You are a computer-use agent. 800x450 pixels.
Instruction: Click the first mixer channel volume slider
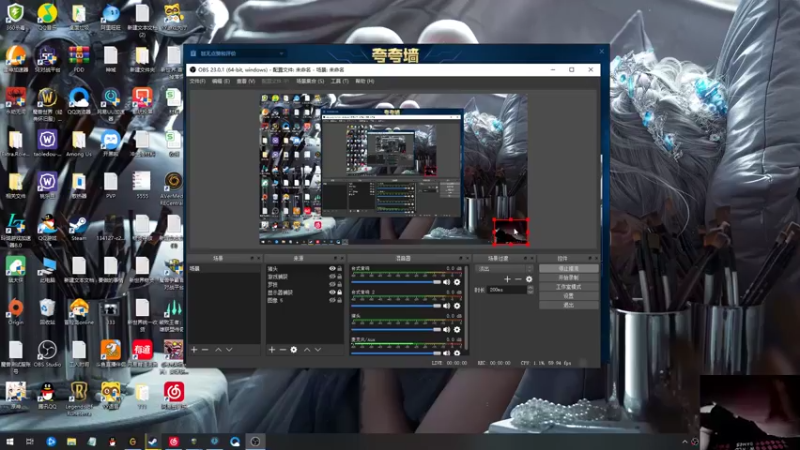[396, 282]
